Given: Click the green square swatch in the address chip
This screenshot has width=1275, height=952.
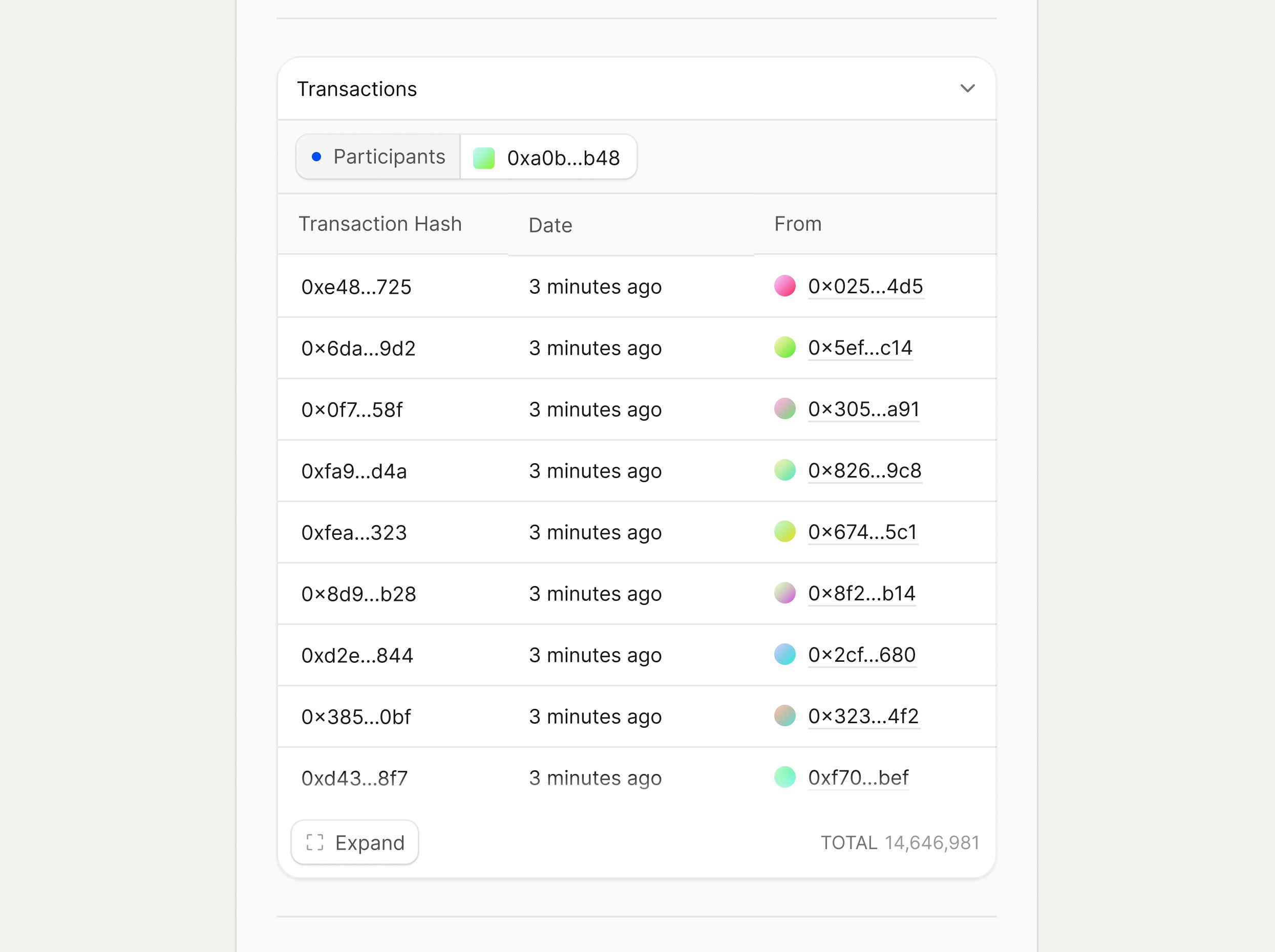Looking at the screenshot, I should coord(484,156).
